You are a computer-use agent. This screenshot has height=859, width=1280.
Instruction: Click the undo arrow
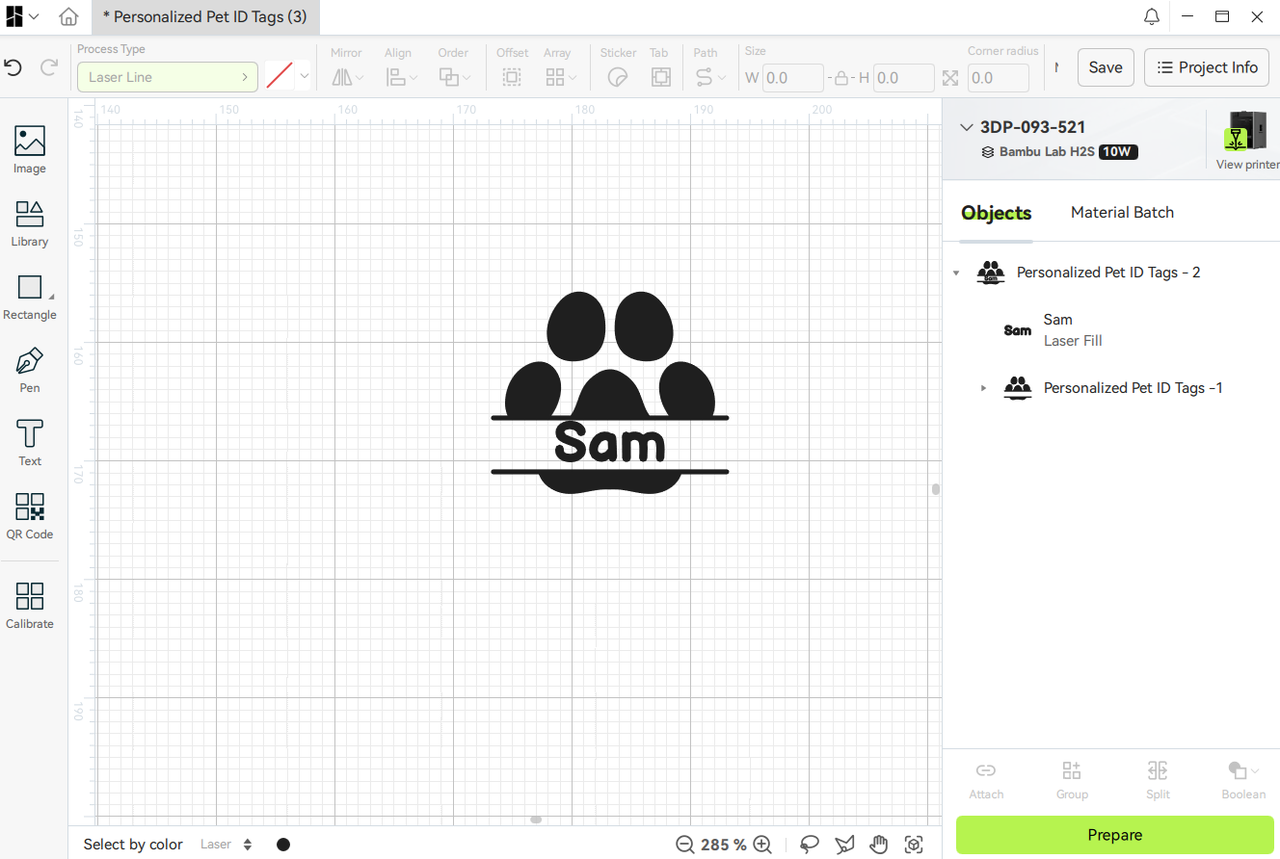click(x=13, y=67)
